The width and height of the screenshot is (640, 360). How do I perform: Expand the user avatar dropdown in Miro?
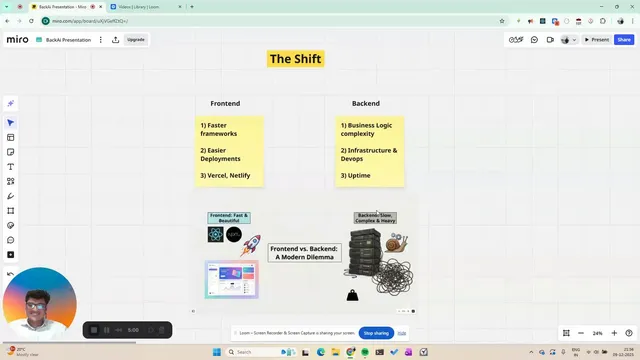coord(574,40)
